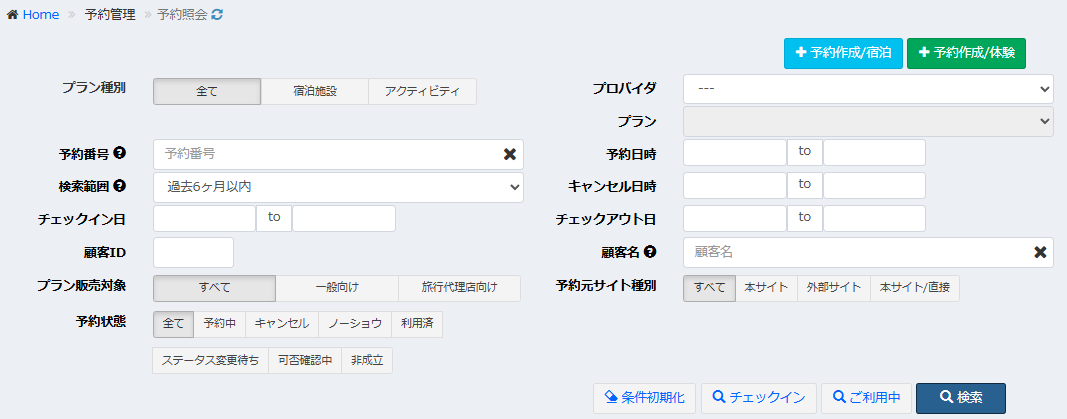Focus the 顧客ID input field

tap(193, 252)
